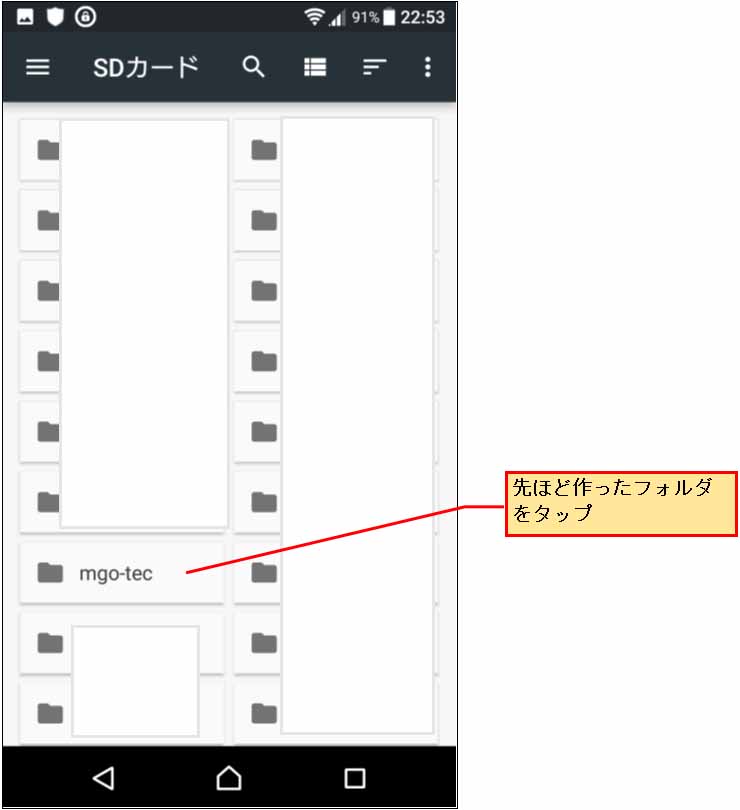Tap the mgo-tec folder icon
This screenshot has width=740, height=810.
[x=50, y=573]
